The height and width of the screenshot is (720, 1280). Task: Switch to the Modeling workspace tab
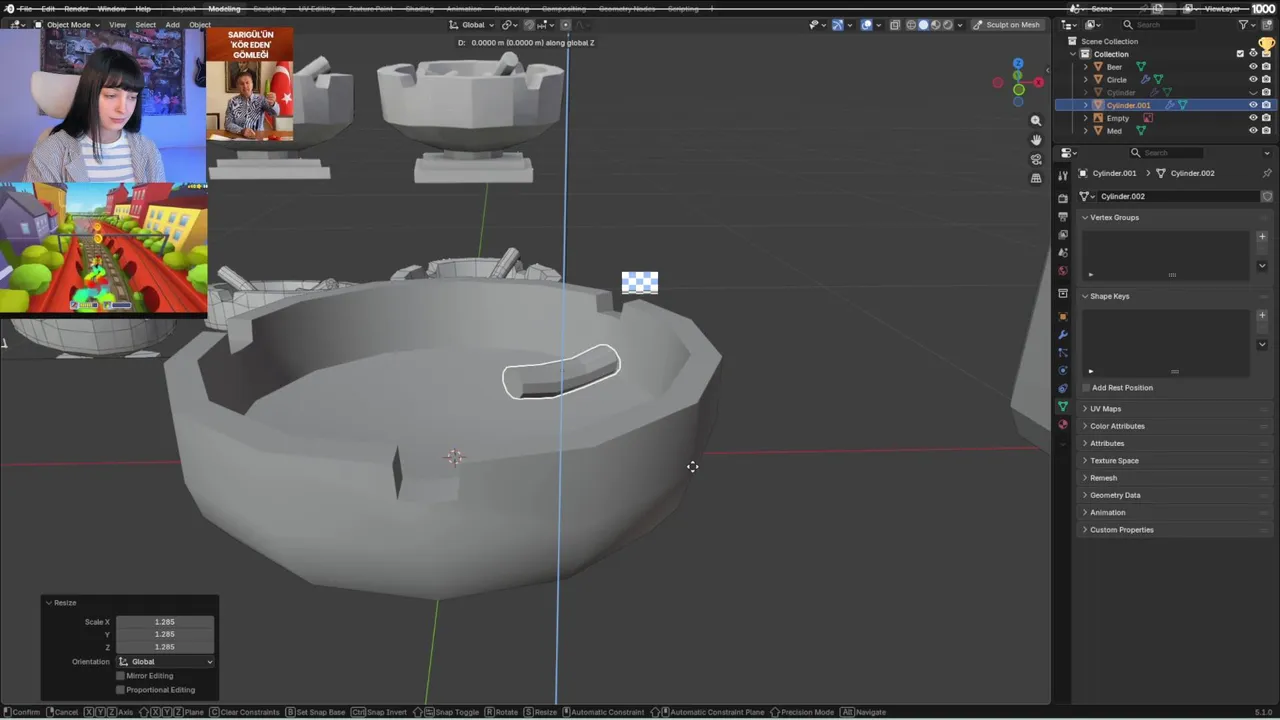[224, 8]
